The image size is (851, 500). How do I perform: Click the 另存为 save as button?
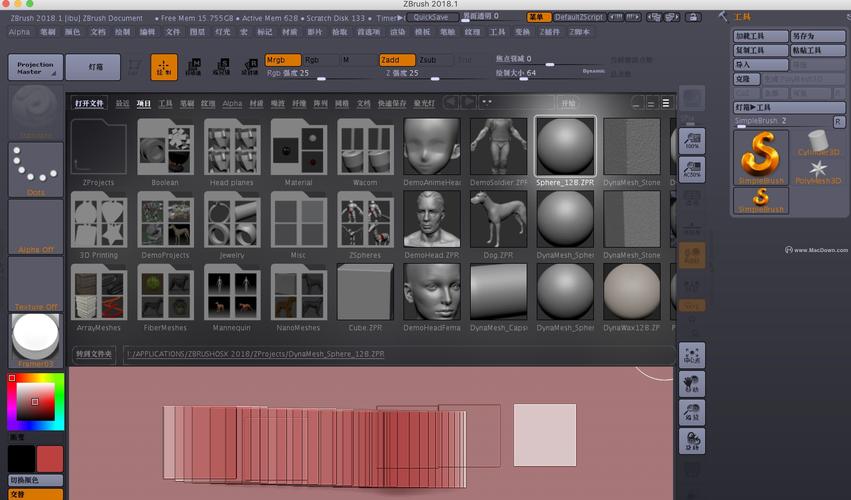point(817,36)
